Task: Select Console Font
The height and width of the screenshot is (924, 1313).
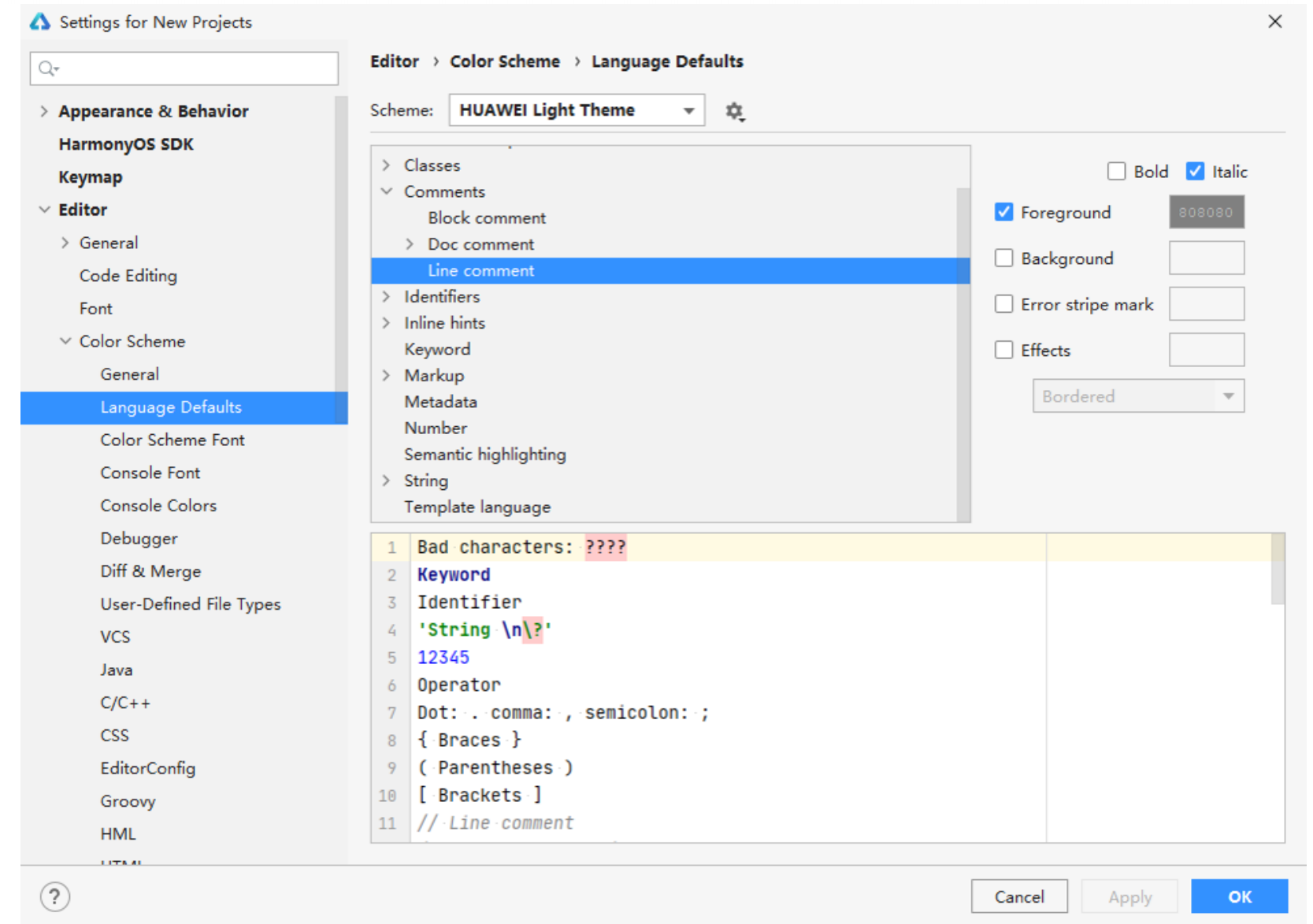Action: (x=150, y=473)
